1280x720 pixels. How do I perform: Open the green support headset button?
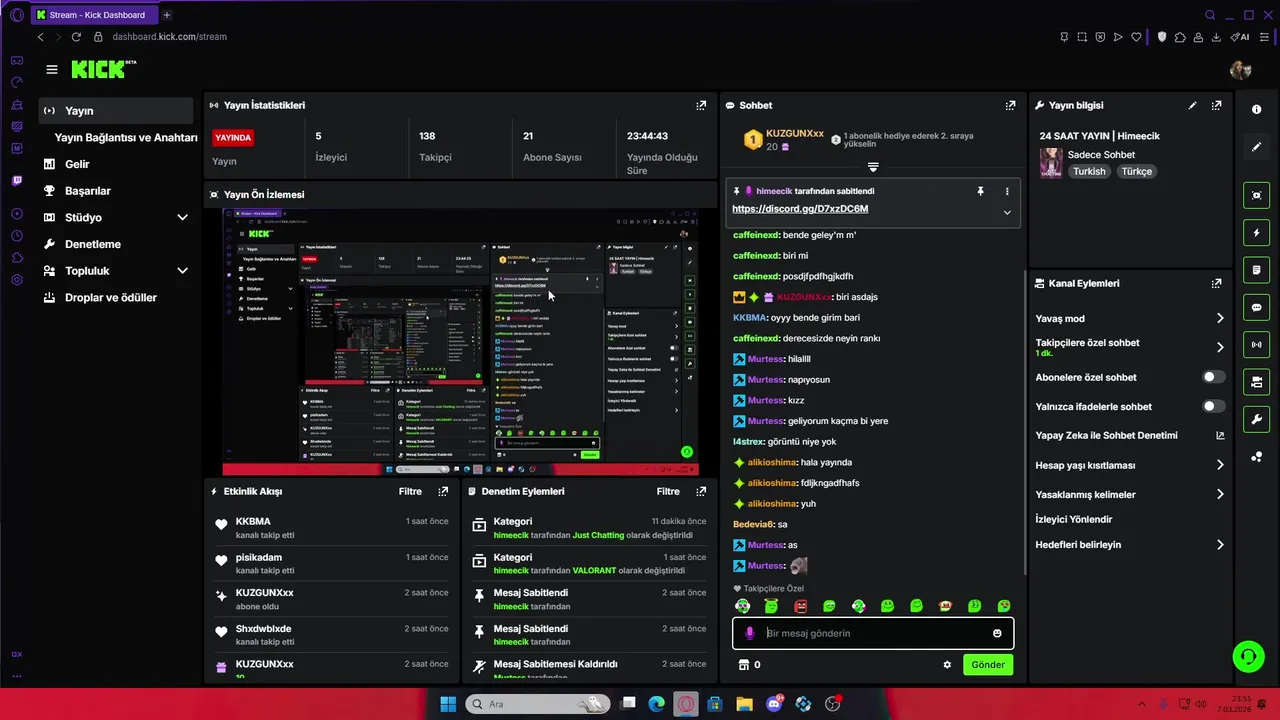click(1248, 656)
